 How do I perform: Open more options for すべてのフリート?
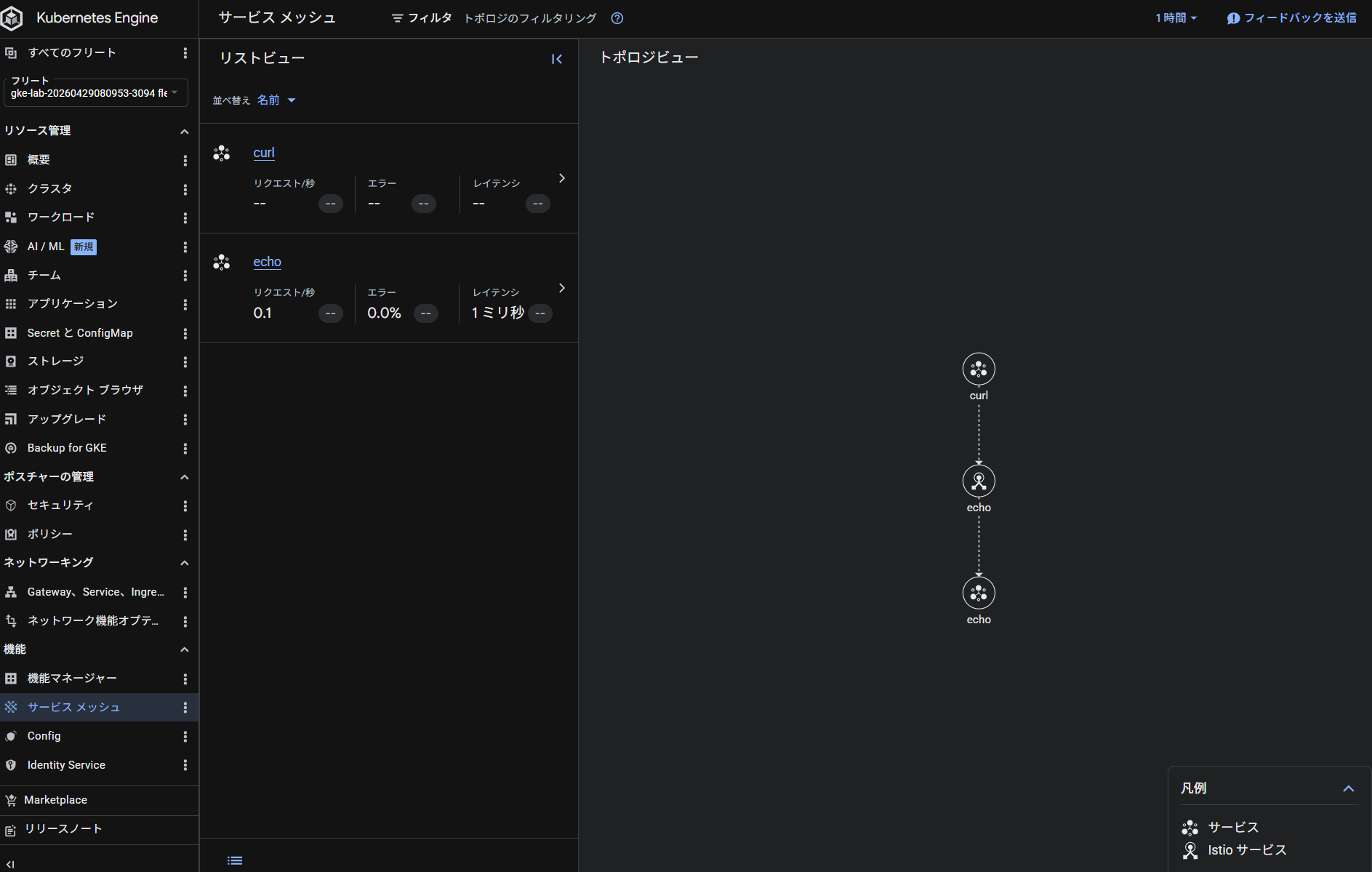(x=185, y=53)
